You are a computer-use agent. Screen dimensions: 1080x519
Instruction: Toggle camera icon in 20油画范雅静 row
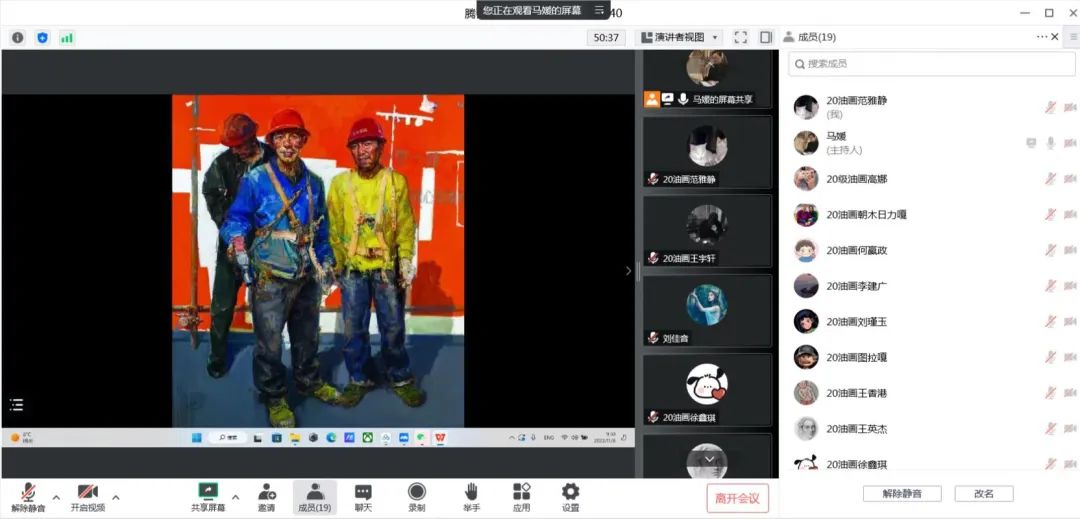[x=1070, y=107]
